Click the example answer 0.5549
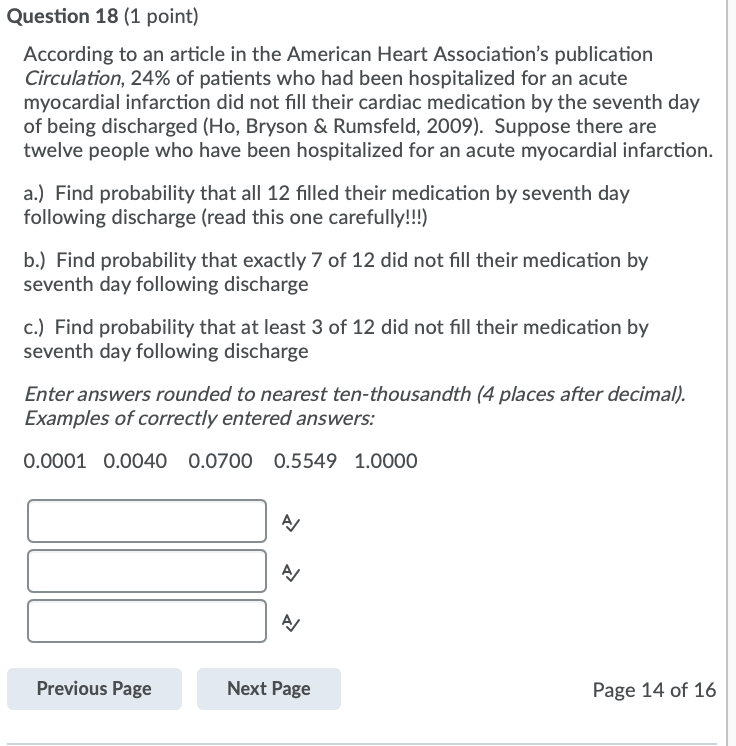 pos(305,461)
